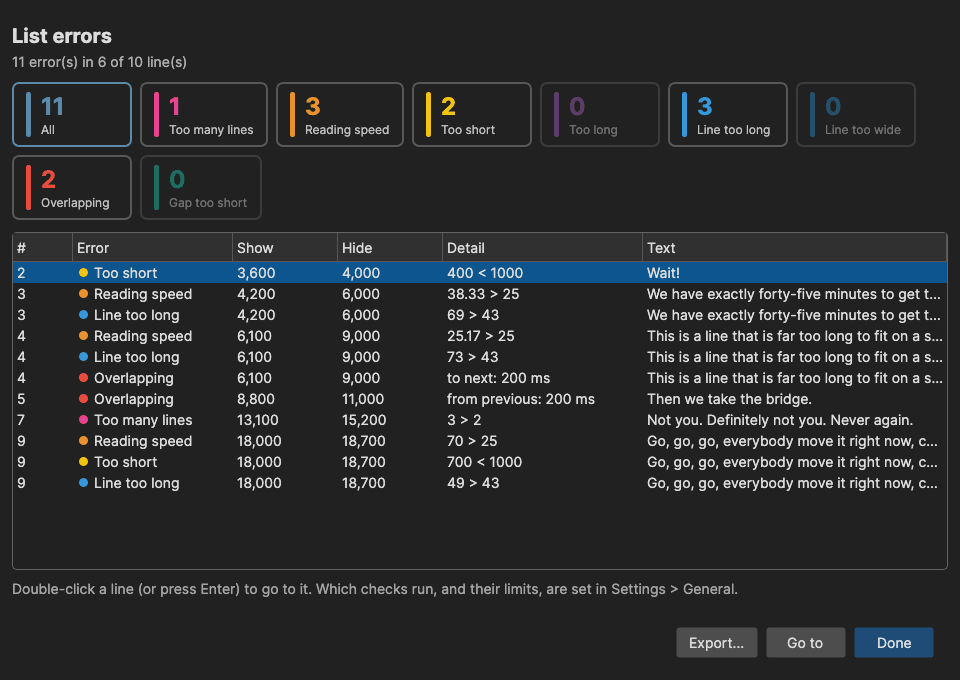Open the Export dialog

716,643
